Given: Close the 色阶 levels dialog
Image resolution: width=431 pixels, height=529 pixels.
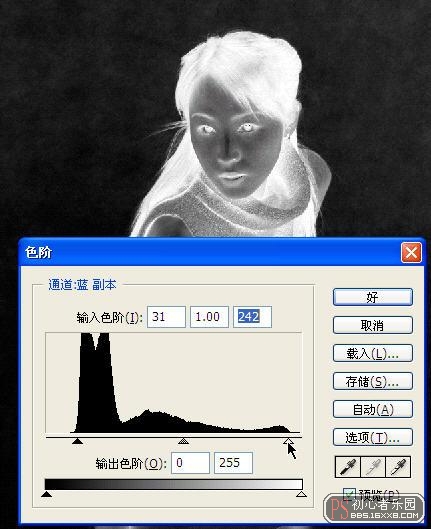Looking at the screenshot, I should tap(411, 252).
